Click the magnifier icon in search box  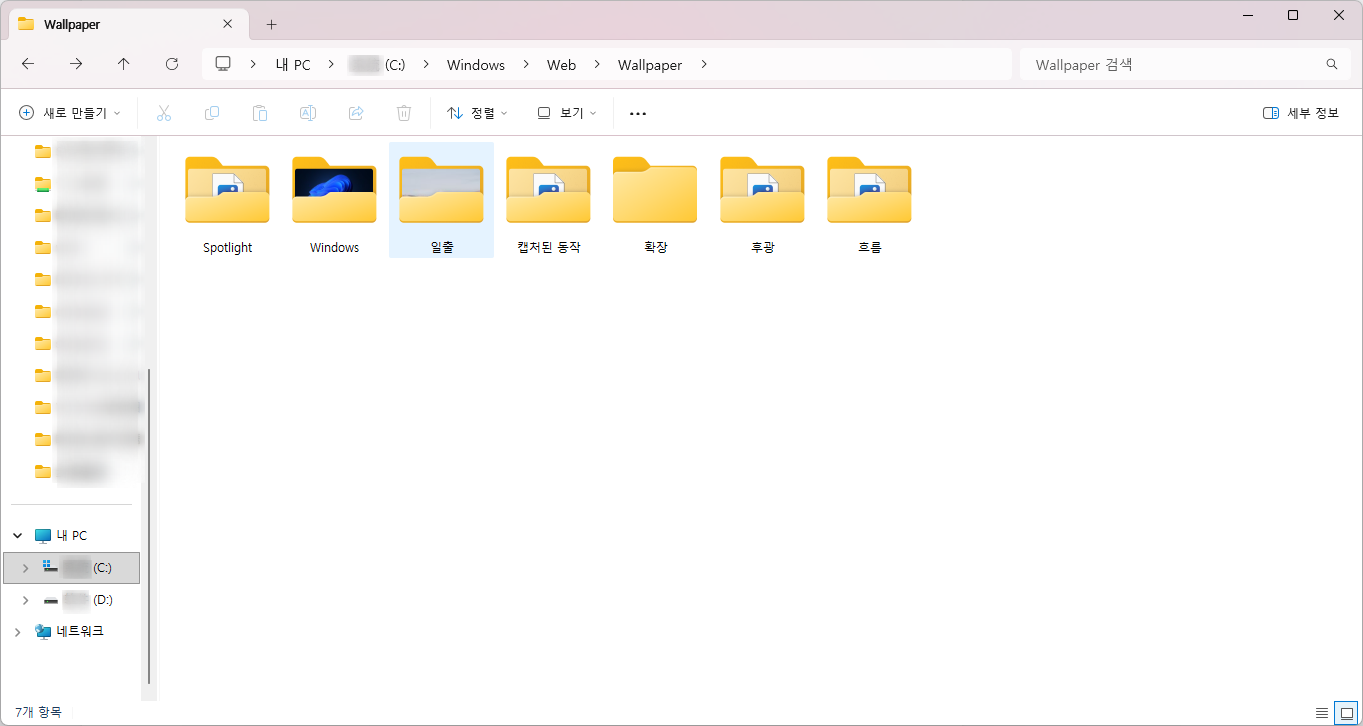coord(1332,64)
